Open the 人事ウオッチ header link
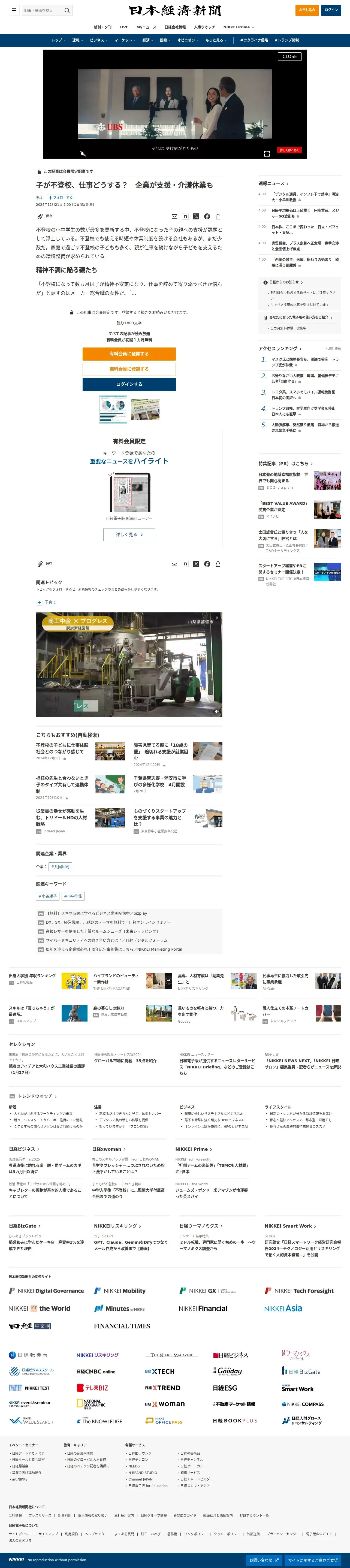 click(x=204, y=27)
